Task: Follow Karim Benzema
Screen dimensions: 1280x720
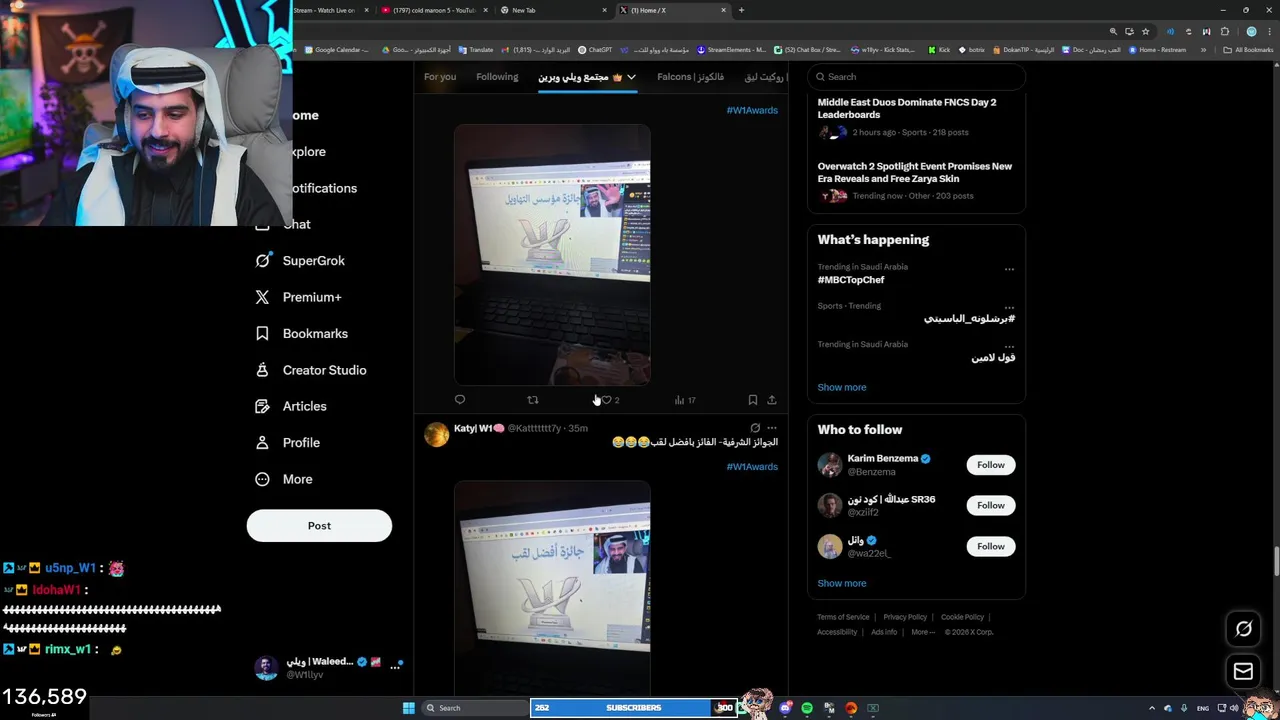Action: pyautogui.click(x=991, y=465)
